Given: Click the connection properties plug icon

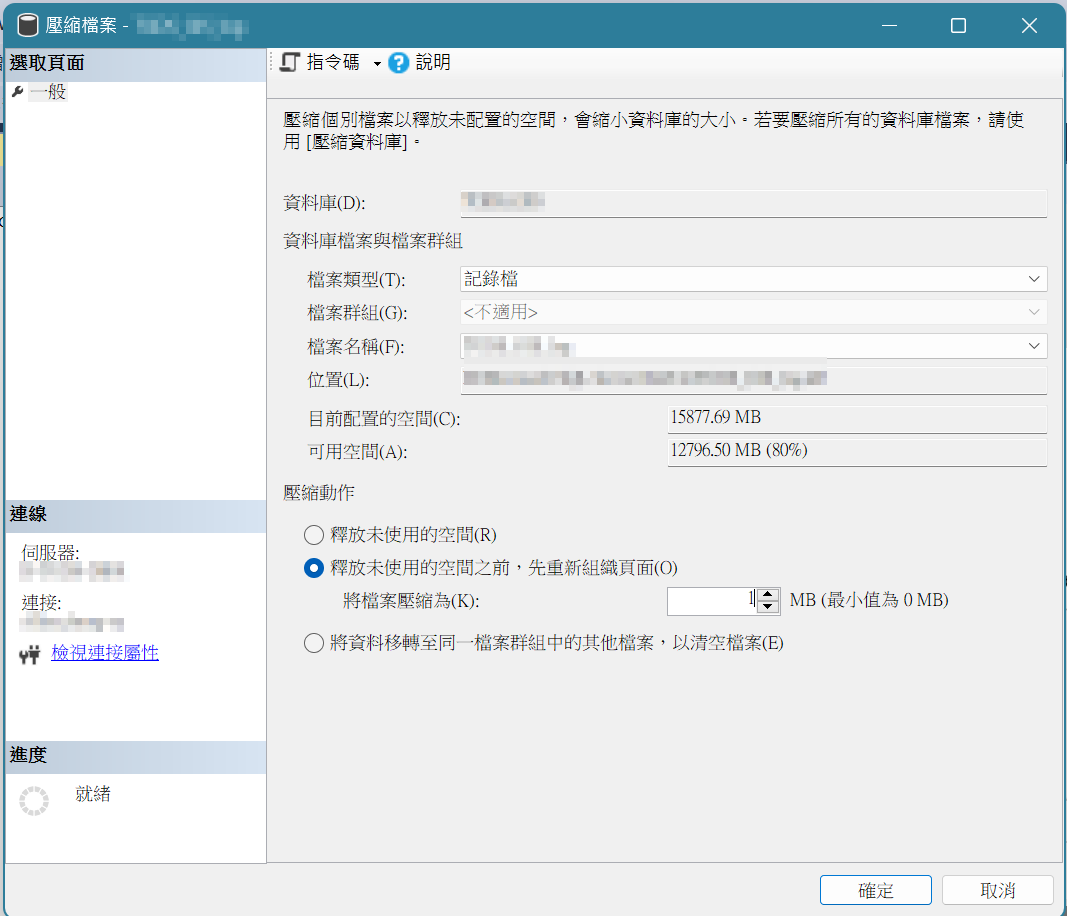Looking at the screenshot, I should tap(30, 655).
